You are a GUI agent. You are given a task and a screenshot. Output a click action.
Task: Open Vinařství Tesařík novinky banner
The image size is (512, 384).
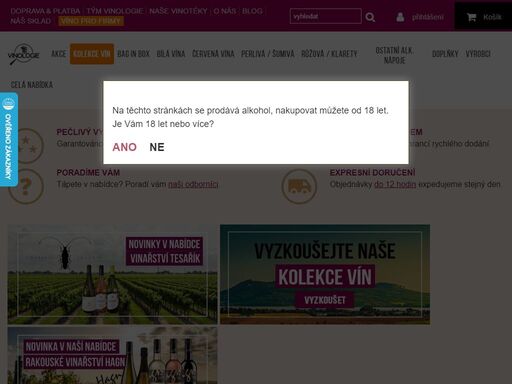click(113, 274)
